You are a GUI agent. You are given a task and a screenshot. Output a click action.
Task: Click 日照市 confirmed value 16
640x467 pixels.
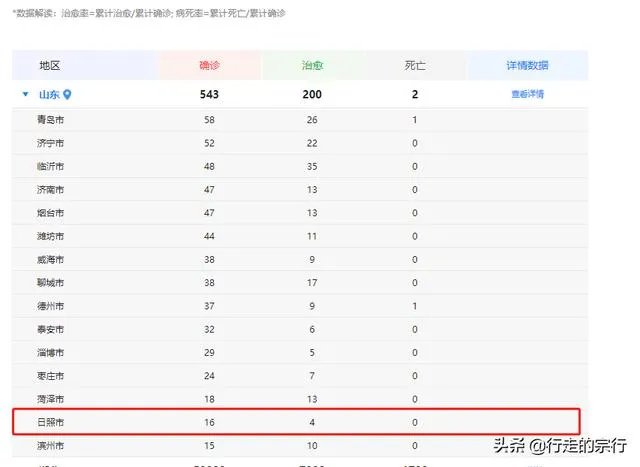click(x=209, y=423)
